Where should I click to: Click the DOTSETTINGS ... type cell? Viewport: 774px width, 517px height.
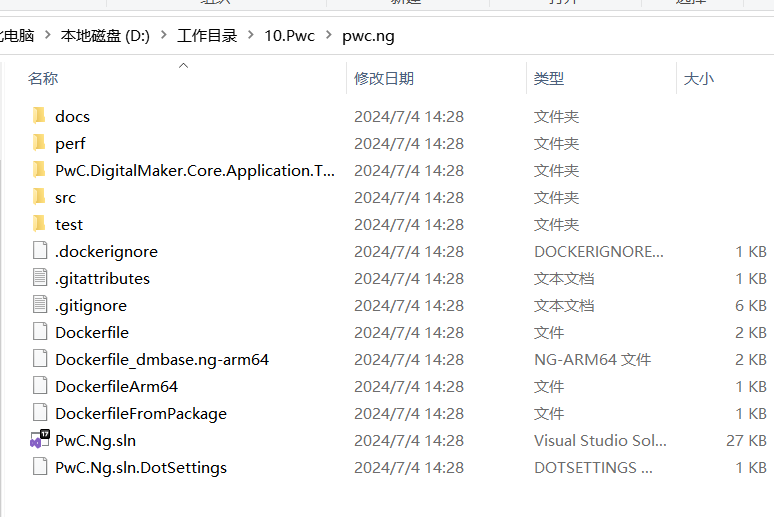593,468
